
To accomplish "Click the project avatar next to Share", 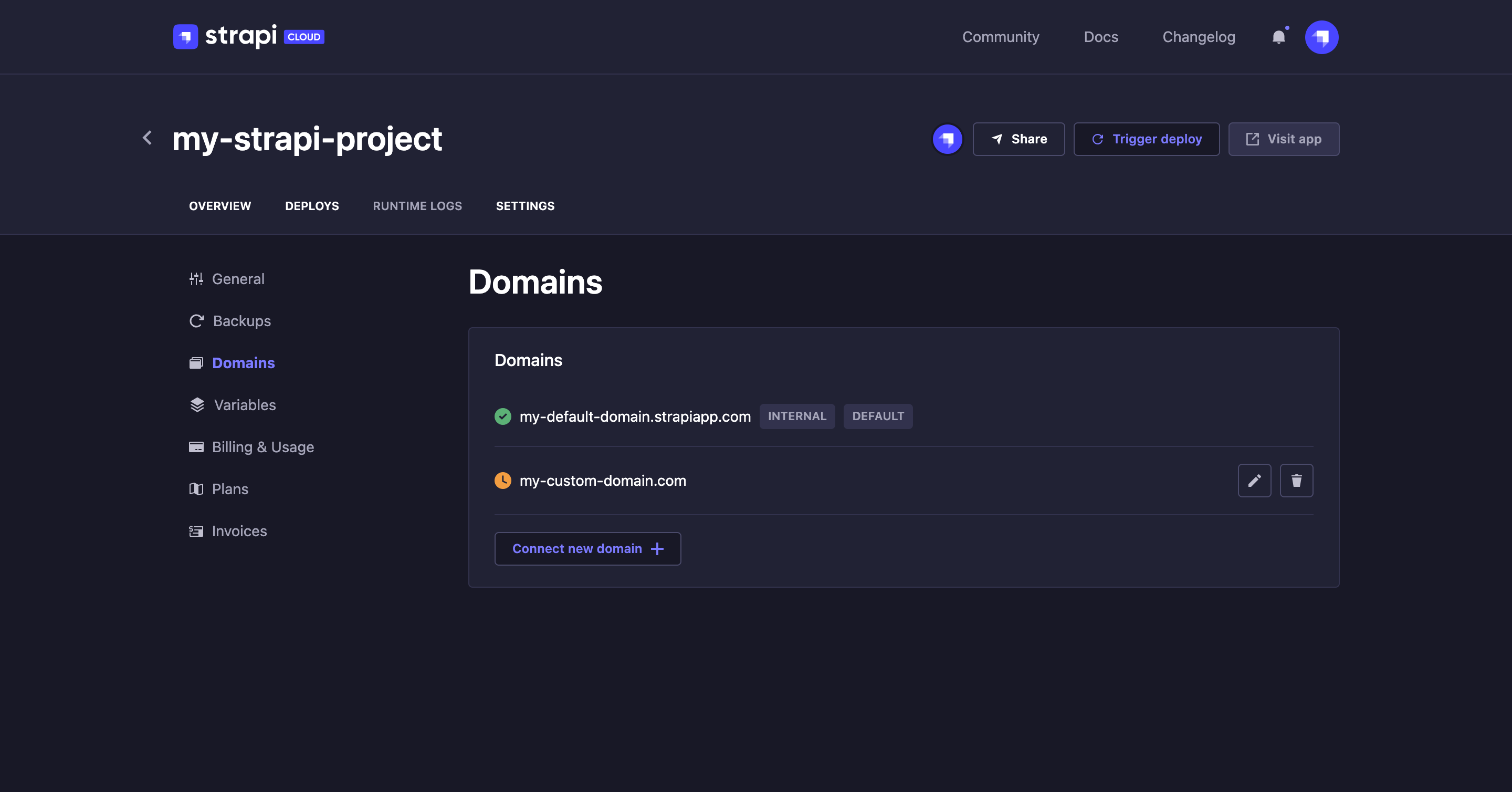I will coord(947,139).
